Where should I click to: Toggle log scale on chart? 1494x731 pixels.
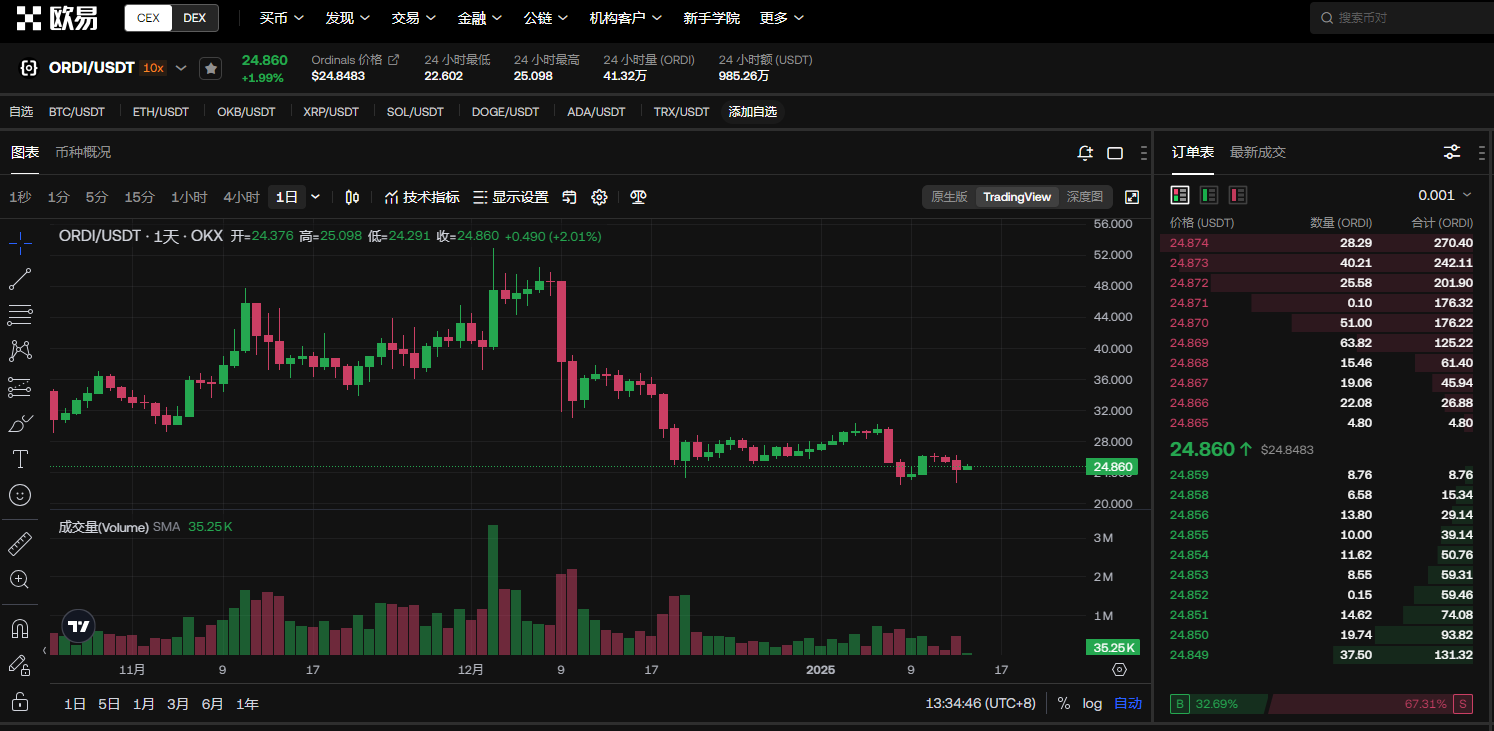[1092, 703]
